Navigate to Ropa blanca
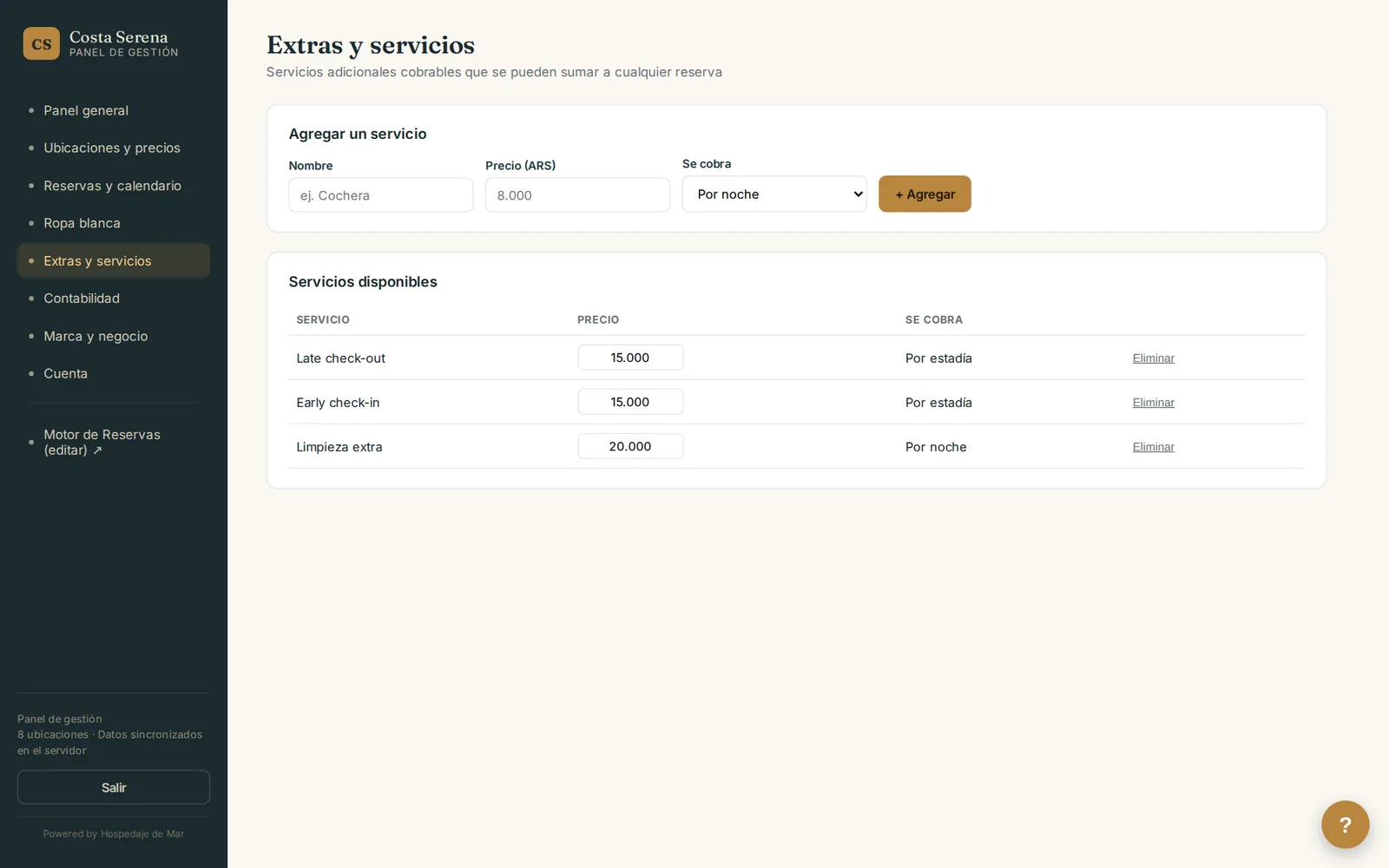This screenshot has width=1389, height=868. 114,223
